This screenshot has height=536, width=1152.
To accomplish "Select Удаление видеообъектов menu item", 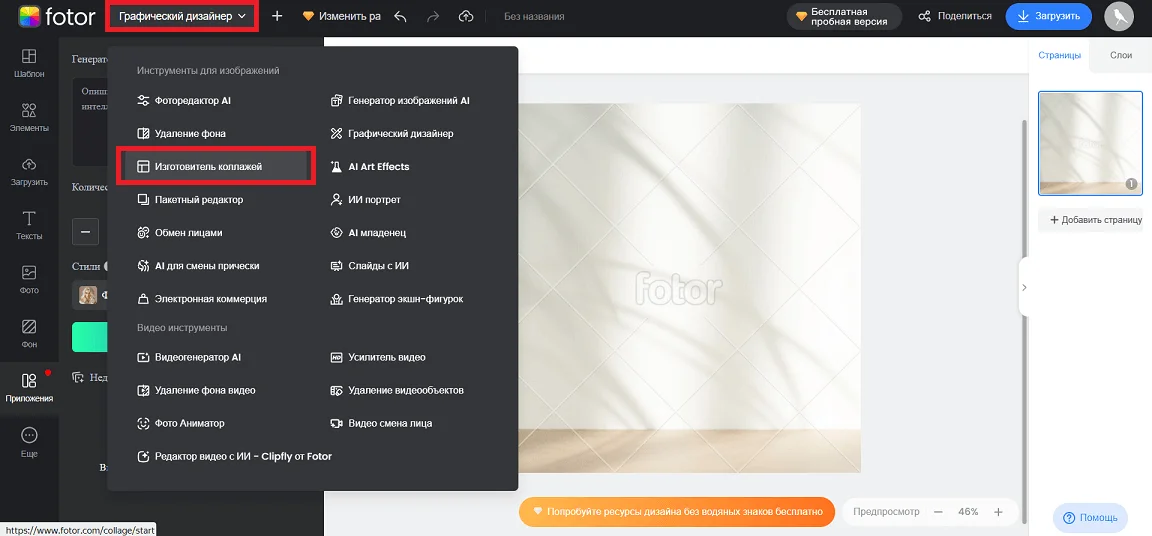I will click(x=397, y=391).
